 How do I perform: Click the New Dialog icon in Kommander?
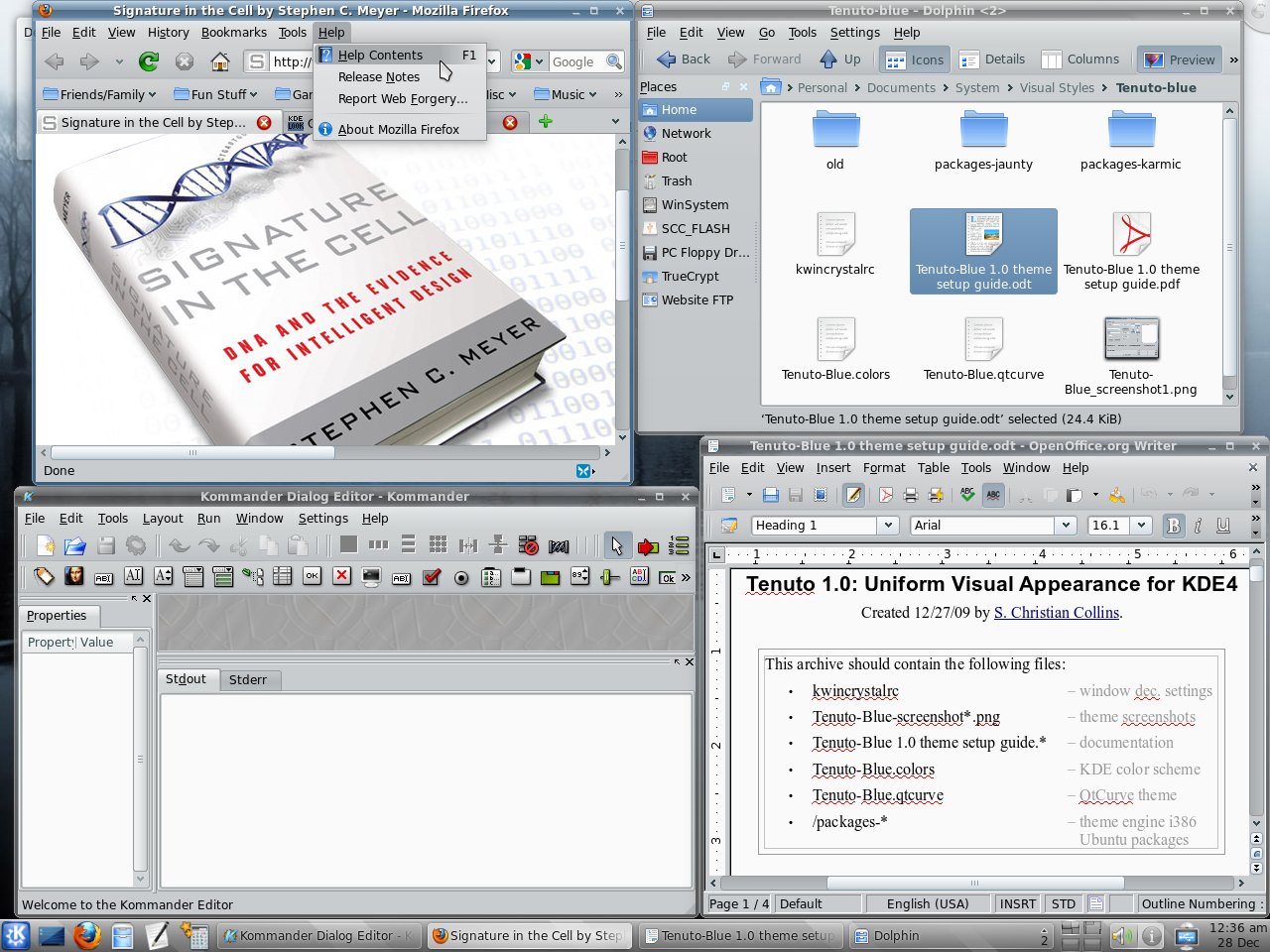tap(45, 545)
